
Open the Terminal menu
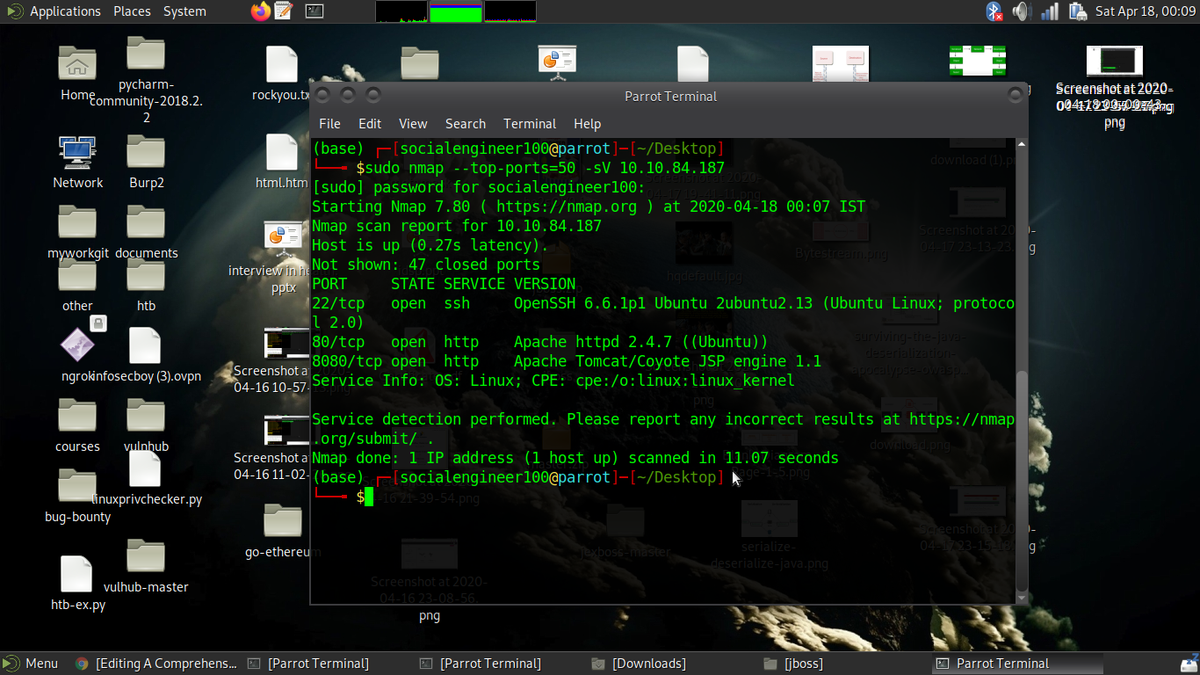(x=530, y=124)
